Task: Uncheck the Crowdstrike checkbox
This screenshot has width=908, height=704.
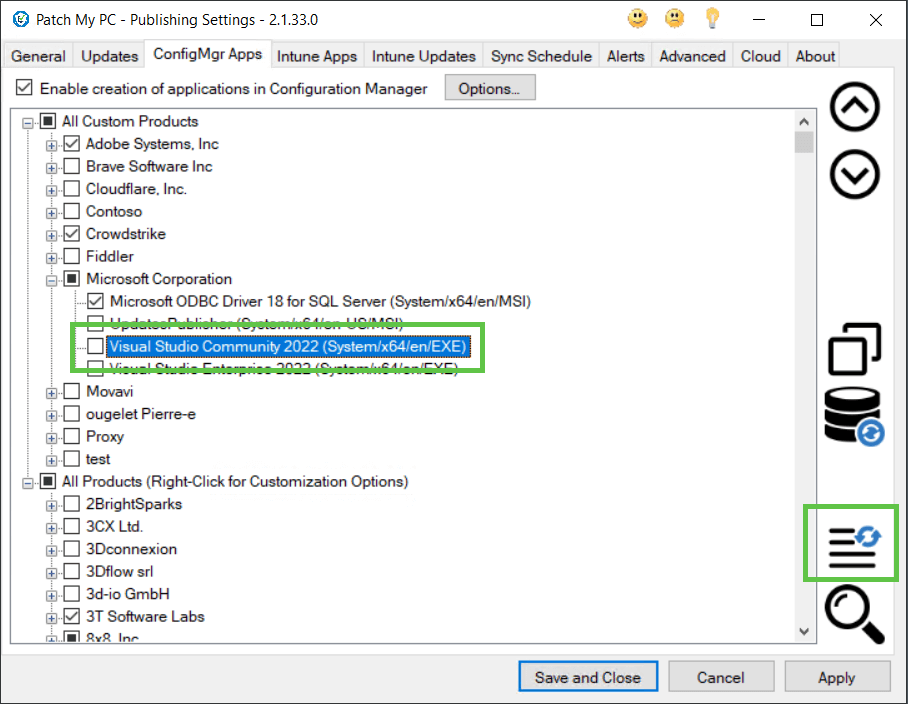Action: point(72,234)
